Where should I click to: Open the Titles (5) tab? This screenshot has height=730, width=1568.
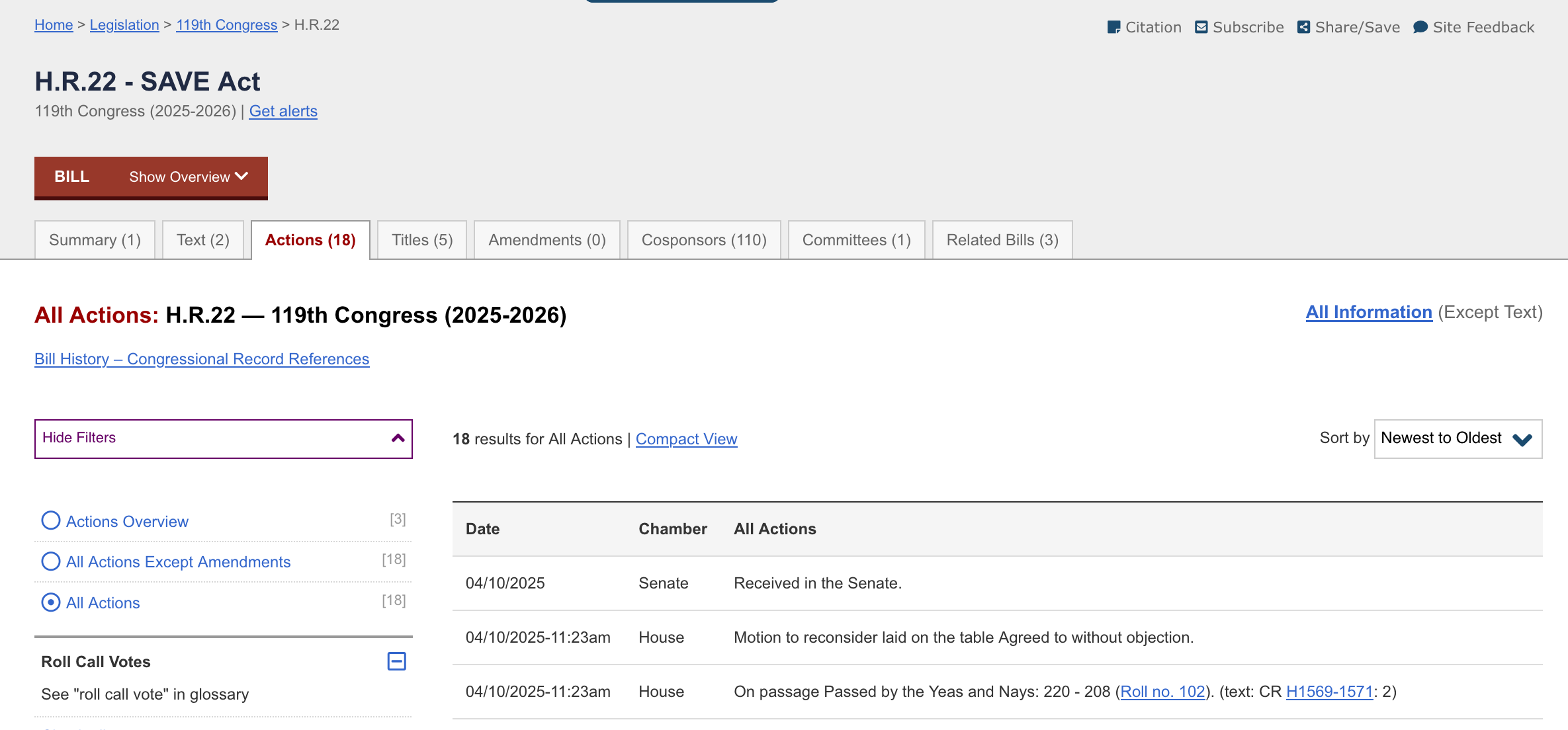(x=422, y=240)
